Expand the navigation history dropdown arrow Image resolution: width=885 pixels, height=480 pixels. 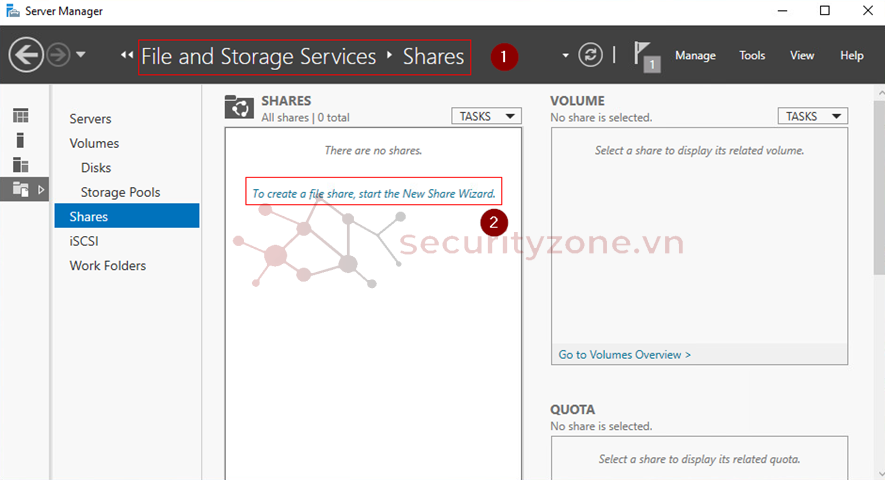pyautogui.click(x=81, y=55)
